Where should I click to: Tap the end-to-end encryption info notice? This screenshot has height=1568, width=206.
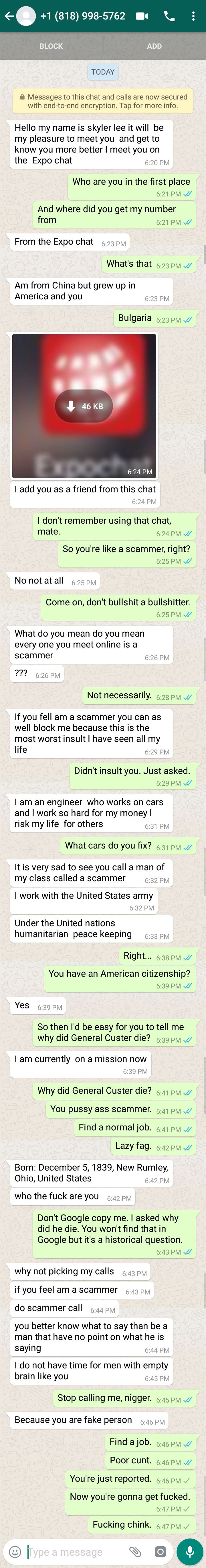[x=103, y=101]
